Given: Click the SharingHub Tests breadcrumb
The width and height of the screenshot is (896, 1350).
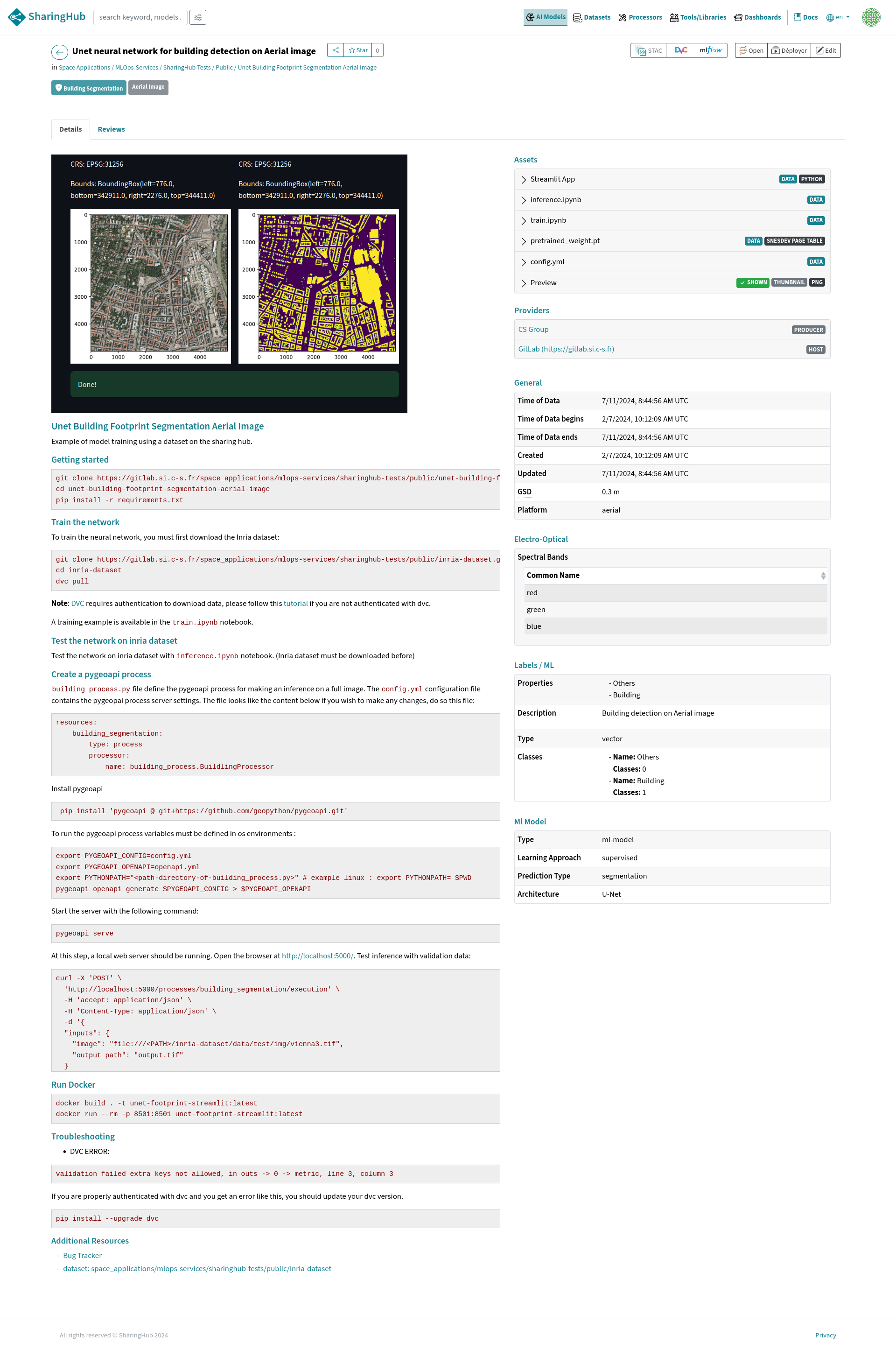Looking at the screenshot, I should click(187, 67).
